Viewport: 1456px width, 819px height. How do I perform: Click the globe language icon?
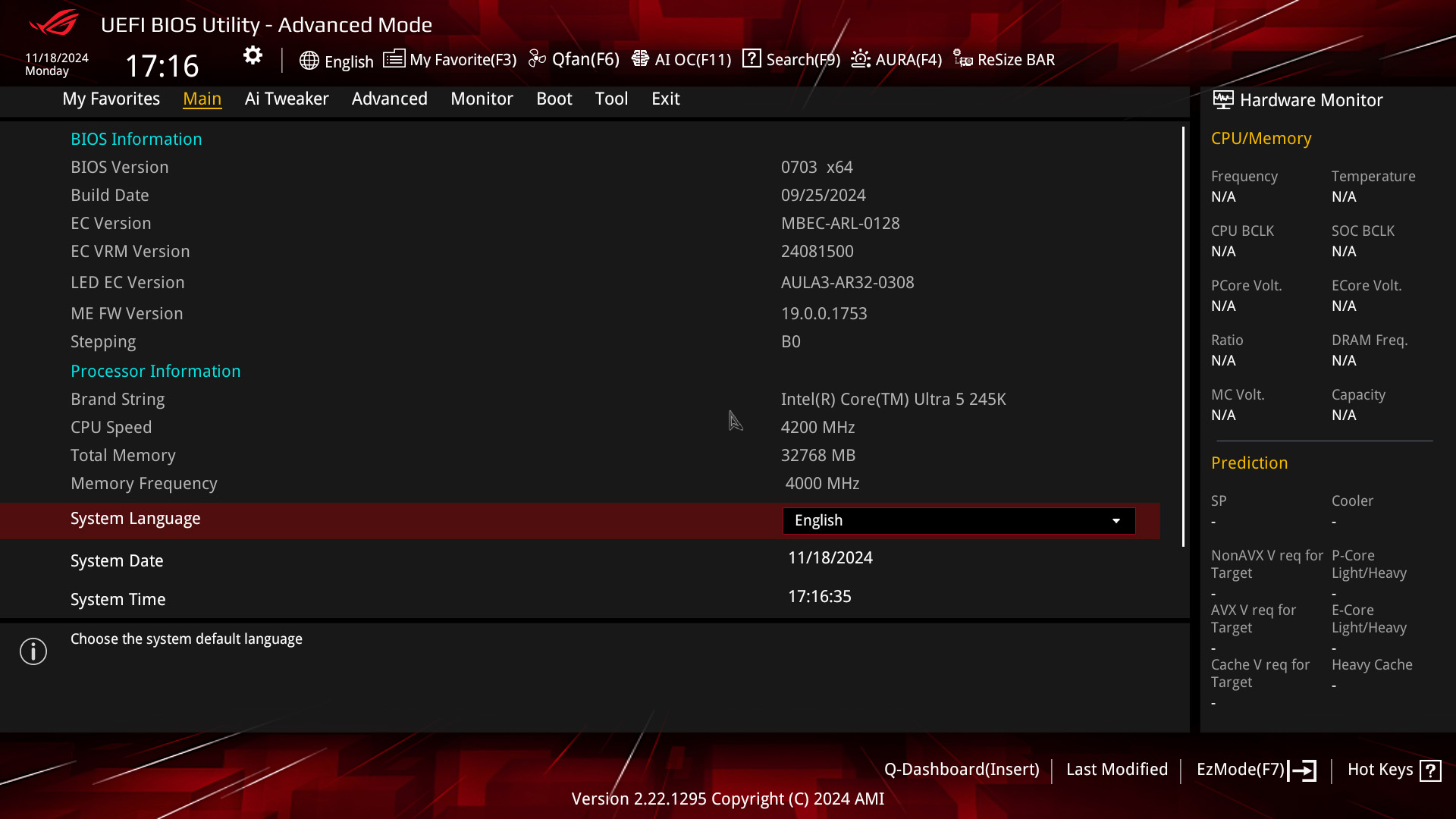(309, 61)
